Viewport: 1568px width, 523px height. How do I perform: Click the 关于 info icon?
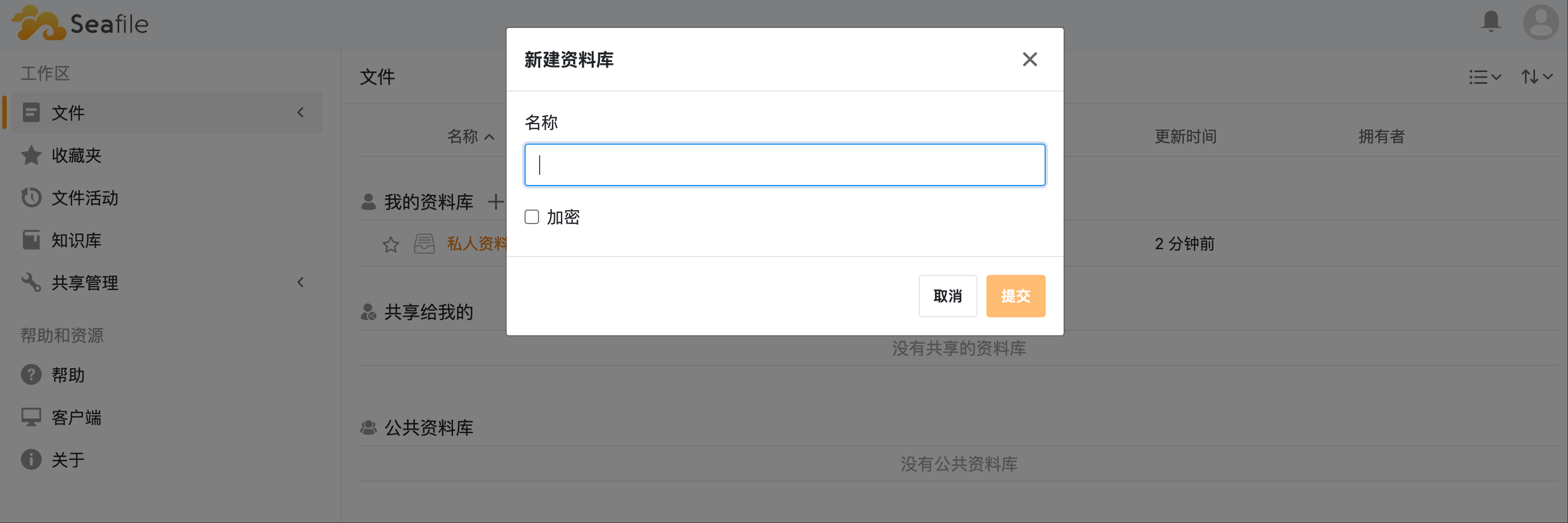pyautogui.click(x=31, y=459)
